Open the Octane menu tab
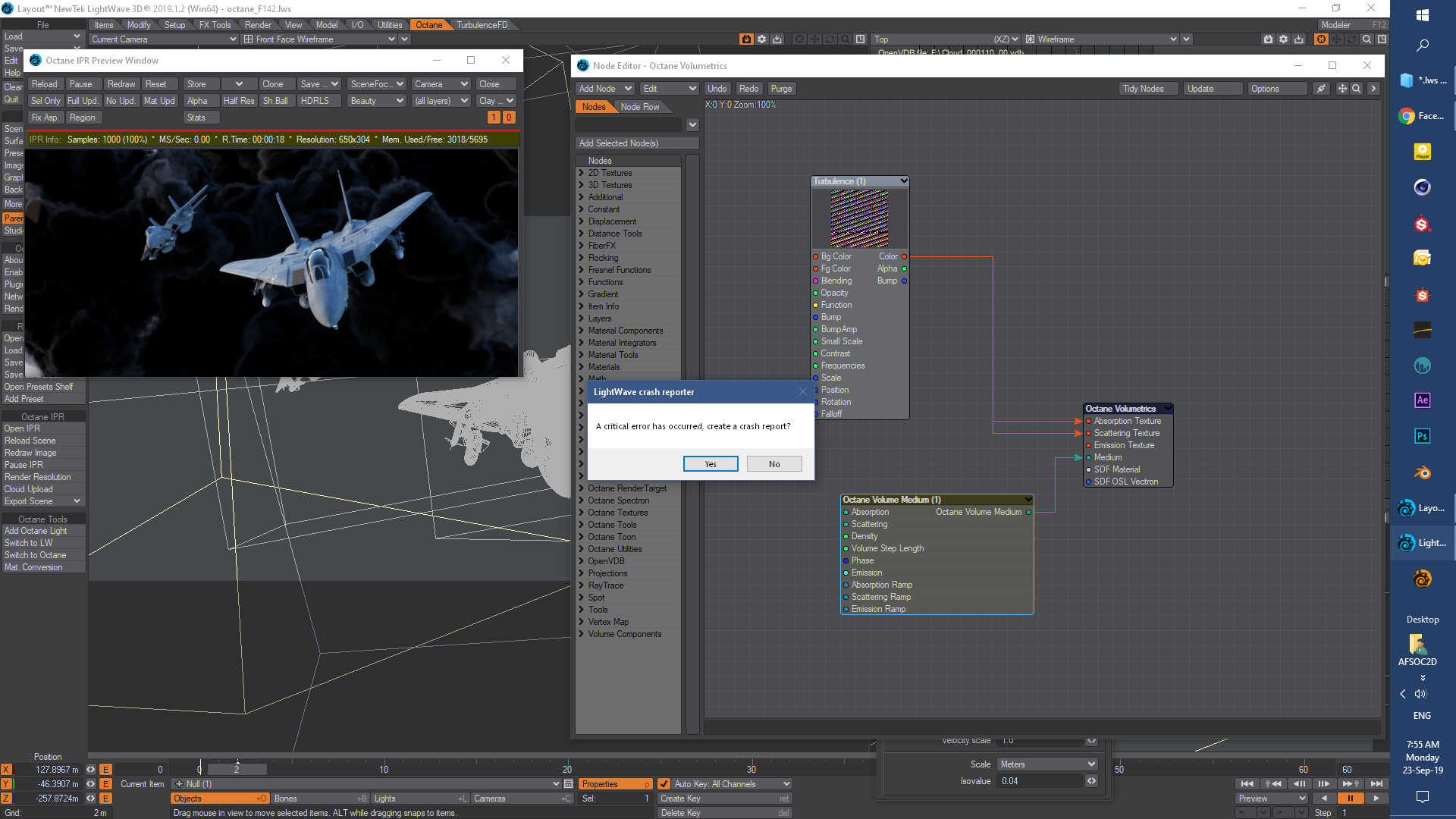 click(x=428, y=25)
